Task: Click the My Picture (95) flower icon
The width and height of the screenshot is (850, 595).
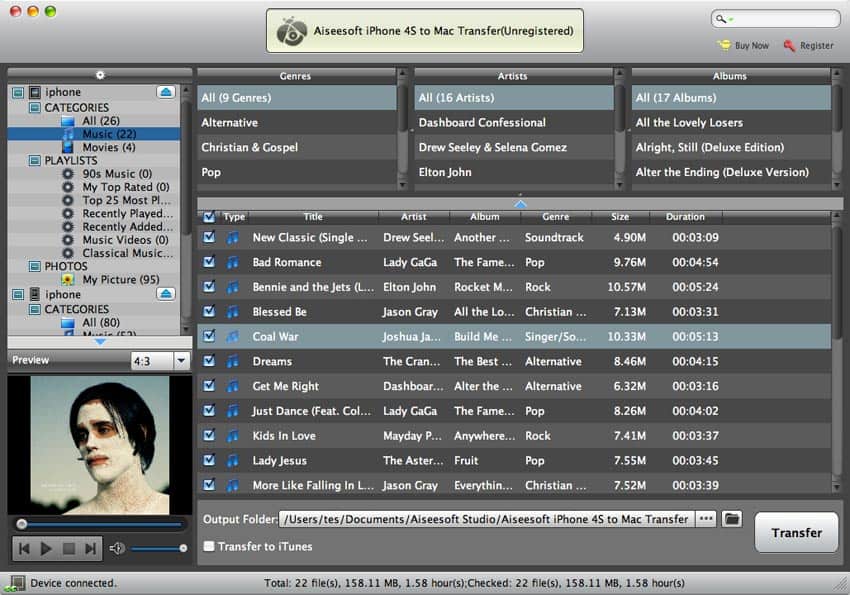Action: coord(68,280)
